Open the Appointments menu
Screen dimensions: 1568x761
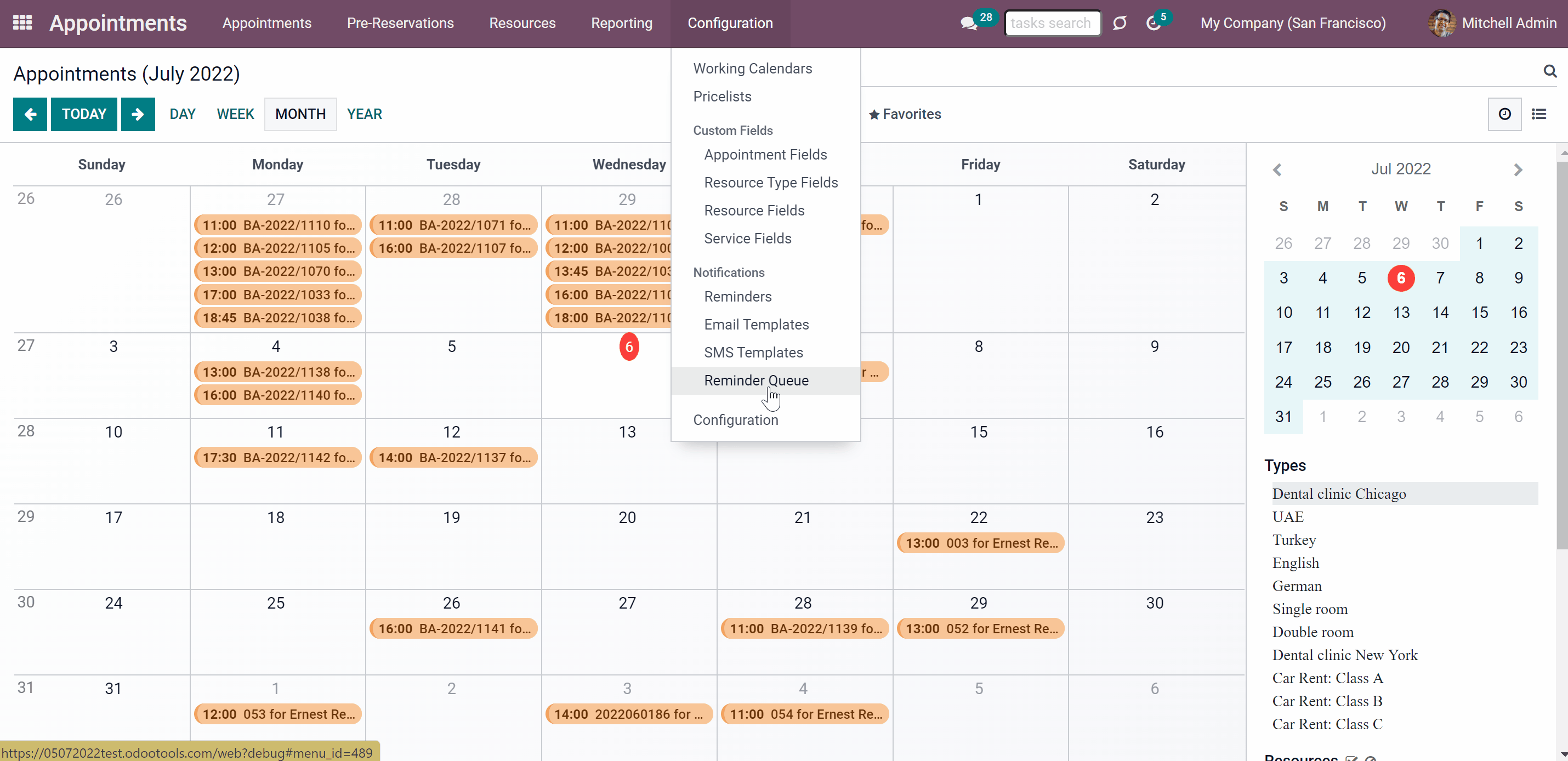click(x=266, y=23)
